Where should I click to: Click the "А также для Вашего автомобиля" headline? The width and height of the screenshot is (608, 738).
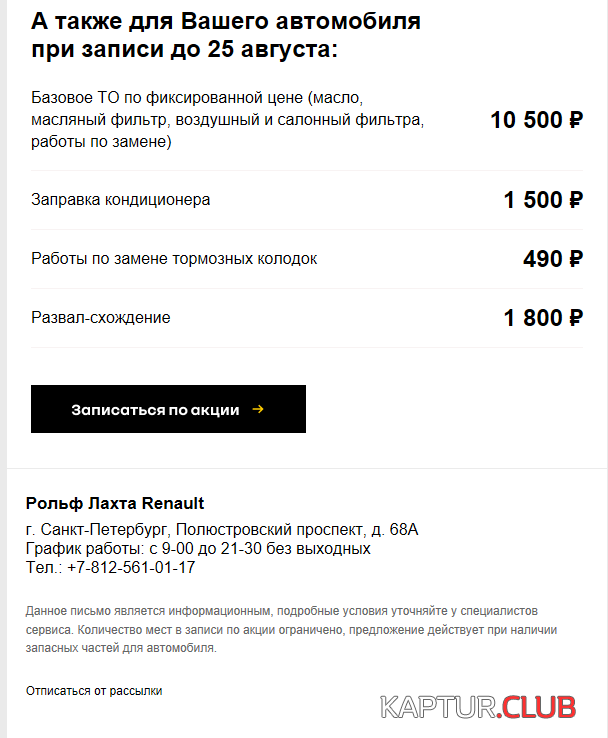225,21
